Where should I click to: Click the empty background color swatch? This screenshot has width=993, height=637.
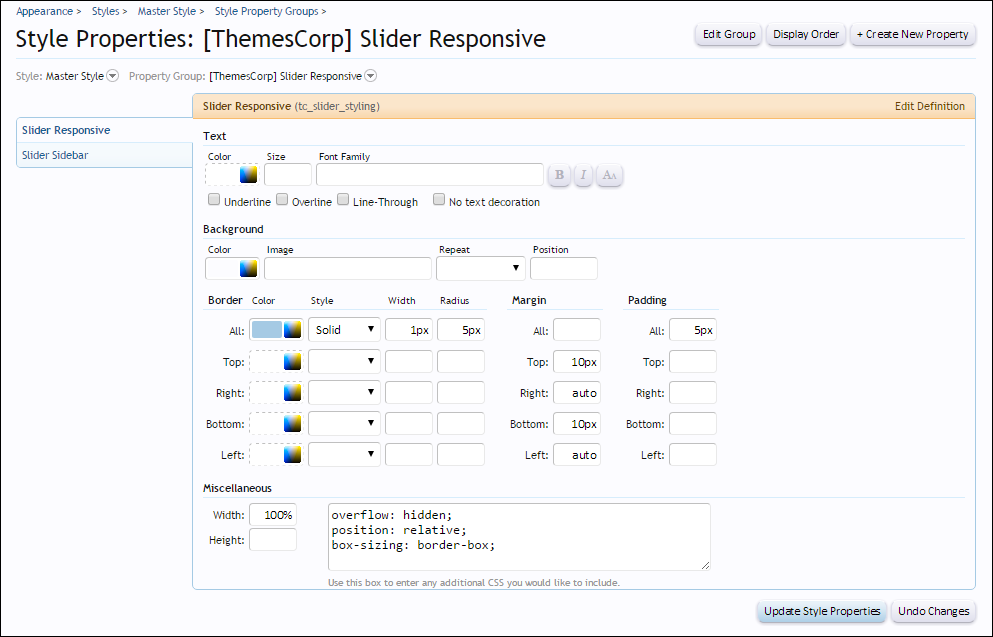coord(223,268)
